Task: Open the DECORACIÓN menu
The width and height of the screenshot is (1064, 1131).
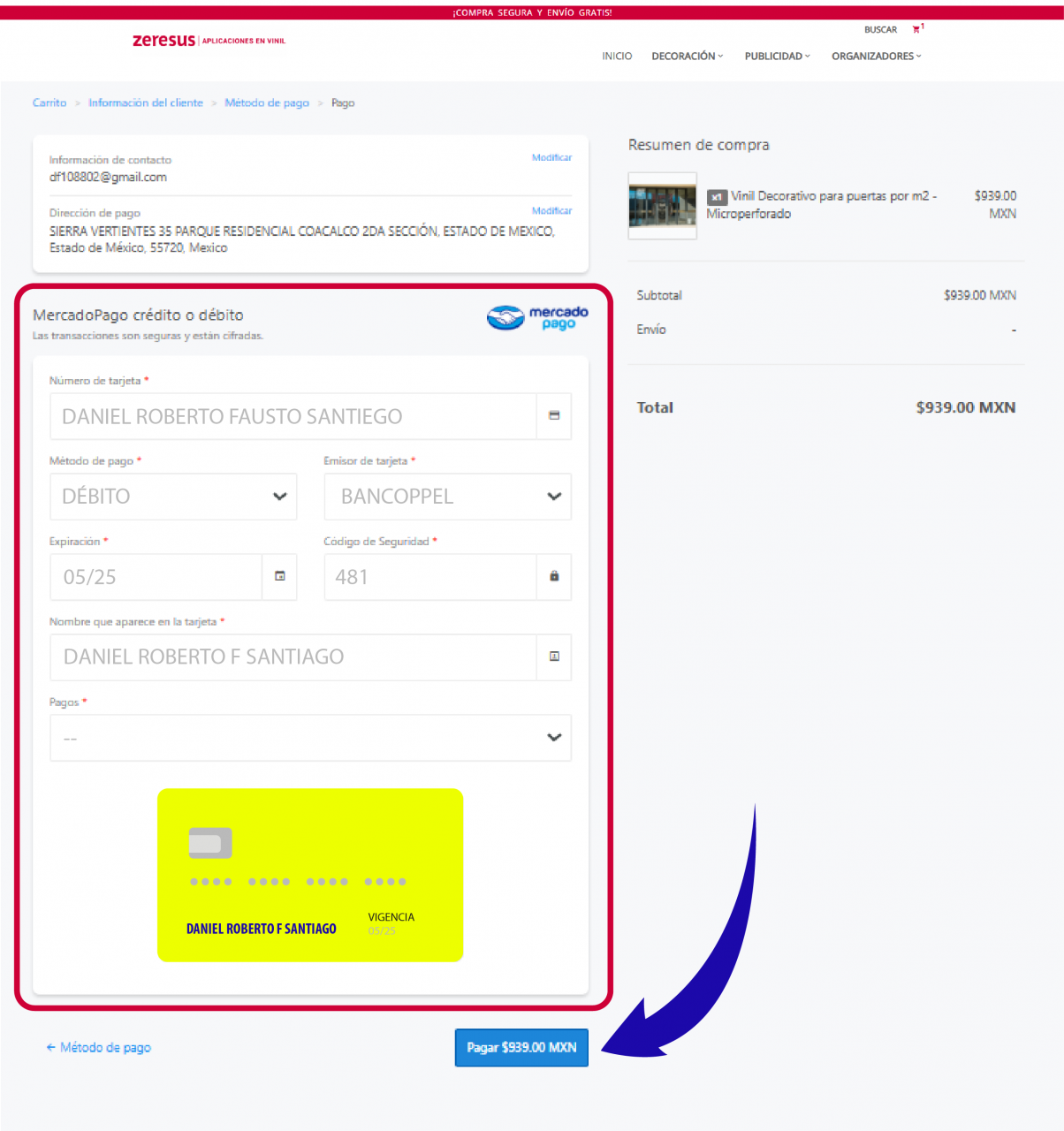Action: (x=687, y=56)
